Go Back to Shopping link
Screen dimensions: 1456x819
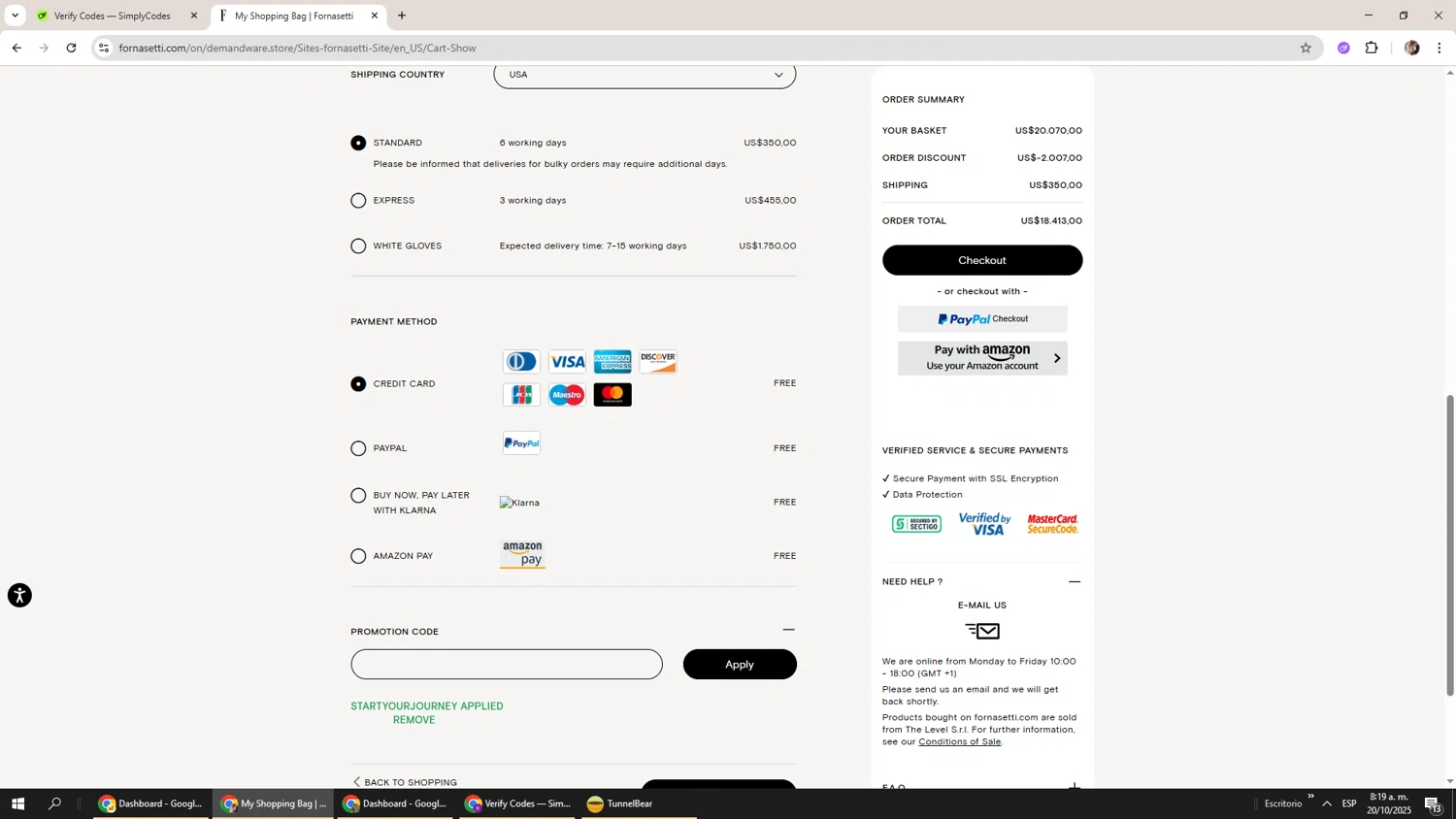405,782
